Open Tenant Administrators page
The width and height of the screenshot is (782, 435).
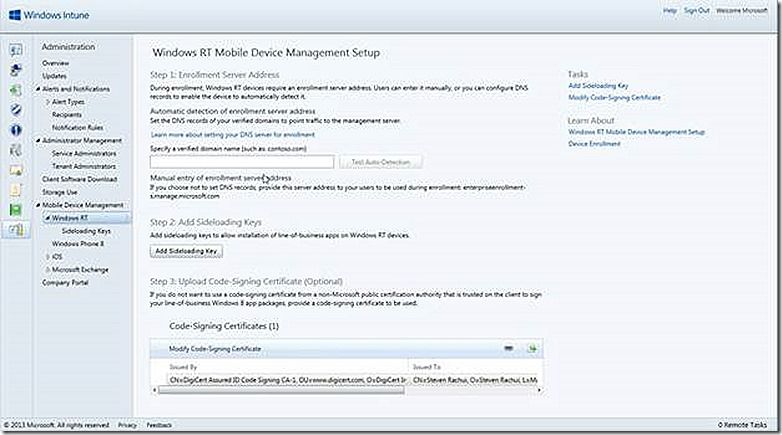pyautogui.click(x=84, y=167)
